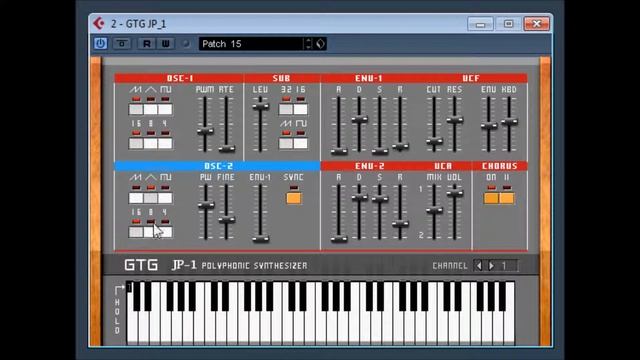Click the OSC-1 PWM slider handle
Screen dimensions: 640x360
[205, 131]
